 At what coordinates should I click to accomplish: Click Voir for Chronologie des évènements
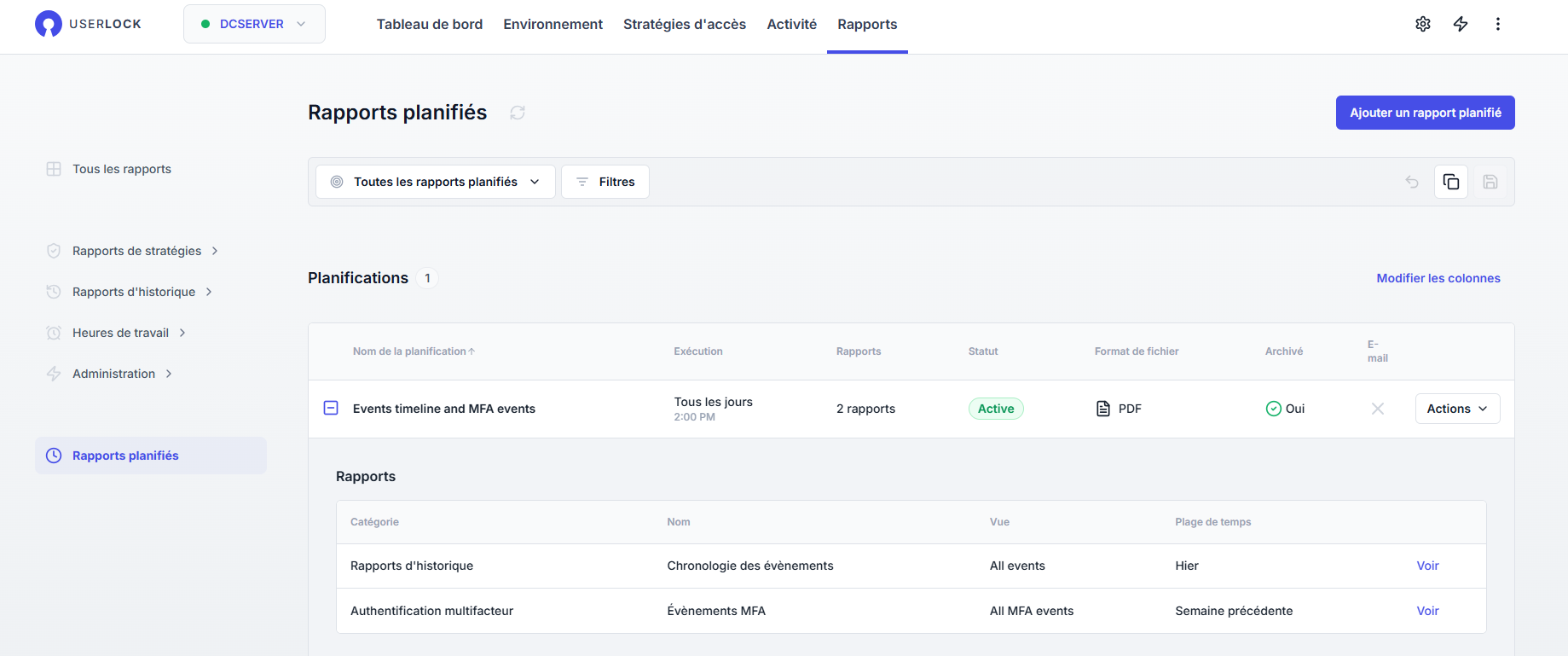(x=1427, y=566)
